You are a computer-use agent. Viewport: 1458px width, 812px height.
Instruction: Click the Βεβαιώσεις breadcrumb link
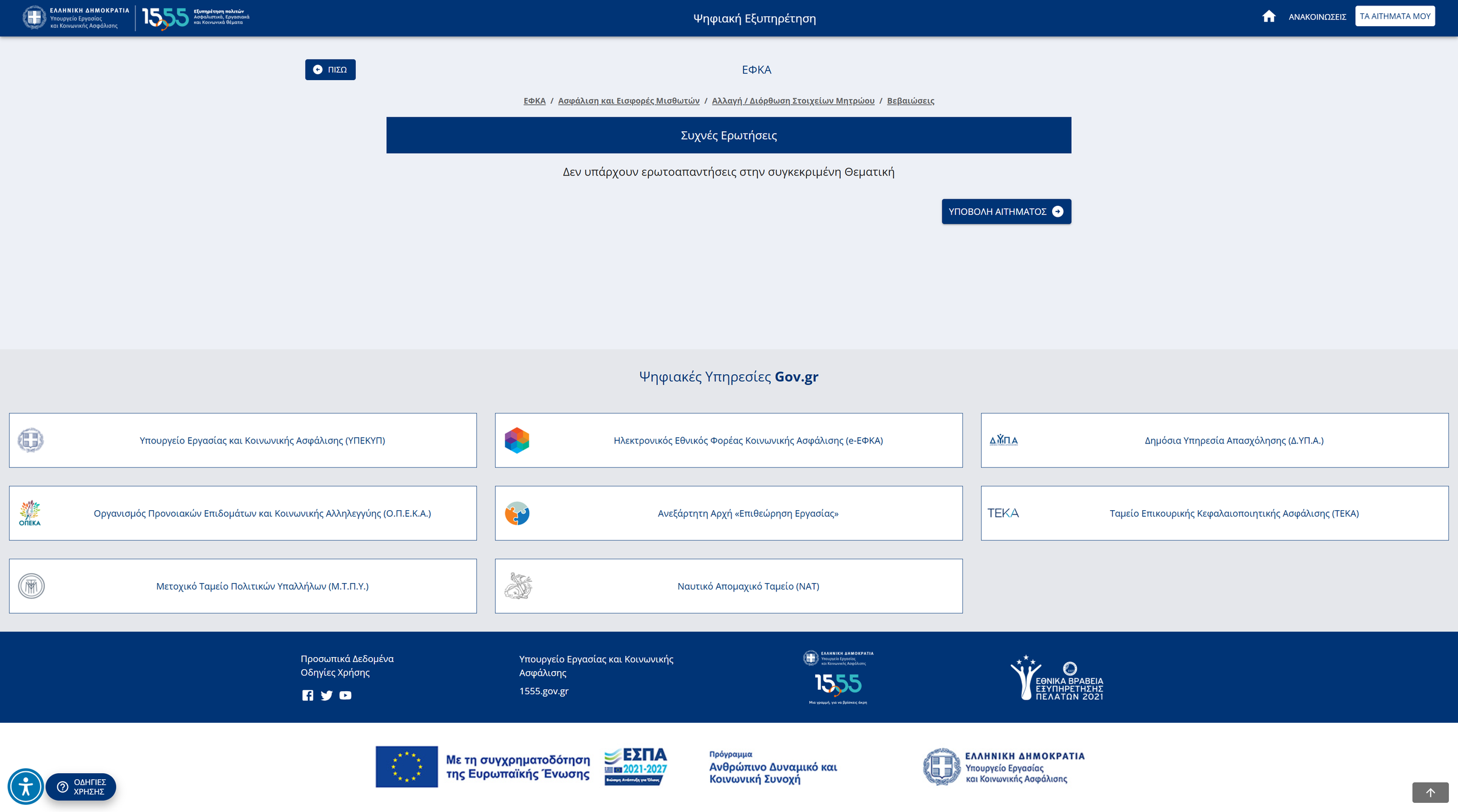[x=911, y=101]
